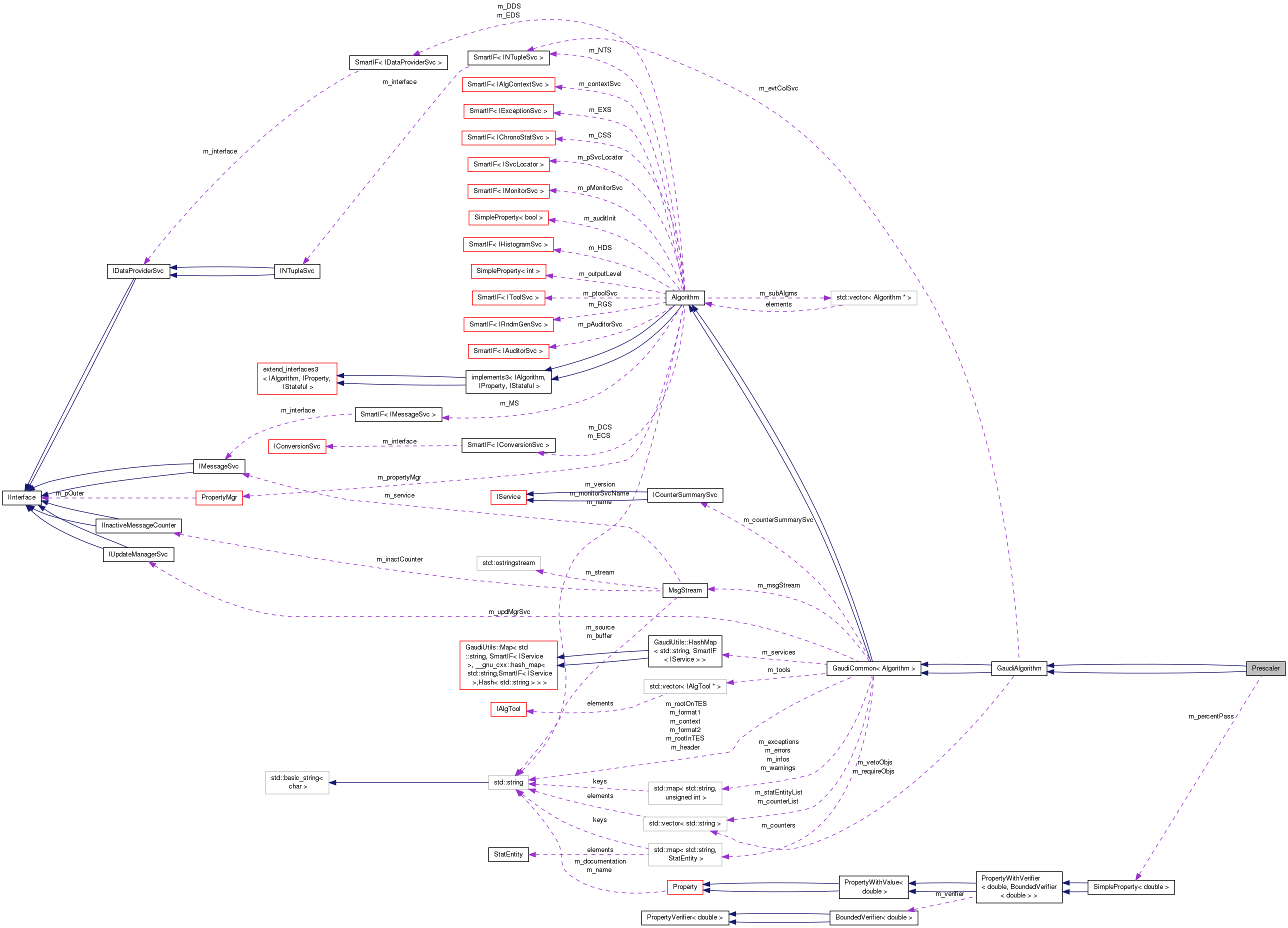
Task: Open the std::vector< Algorithm * > node
Action: coord(873,297)
